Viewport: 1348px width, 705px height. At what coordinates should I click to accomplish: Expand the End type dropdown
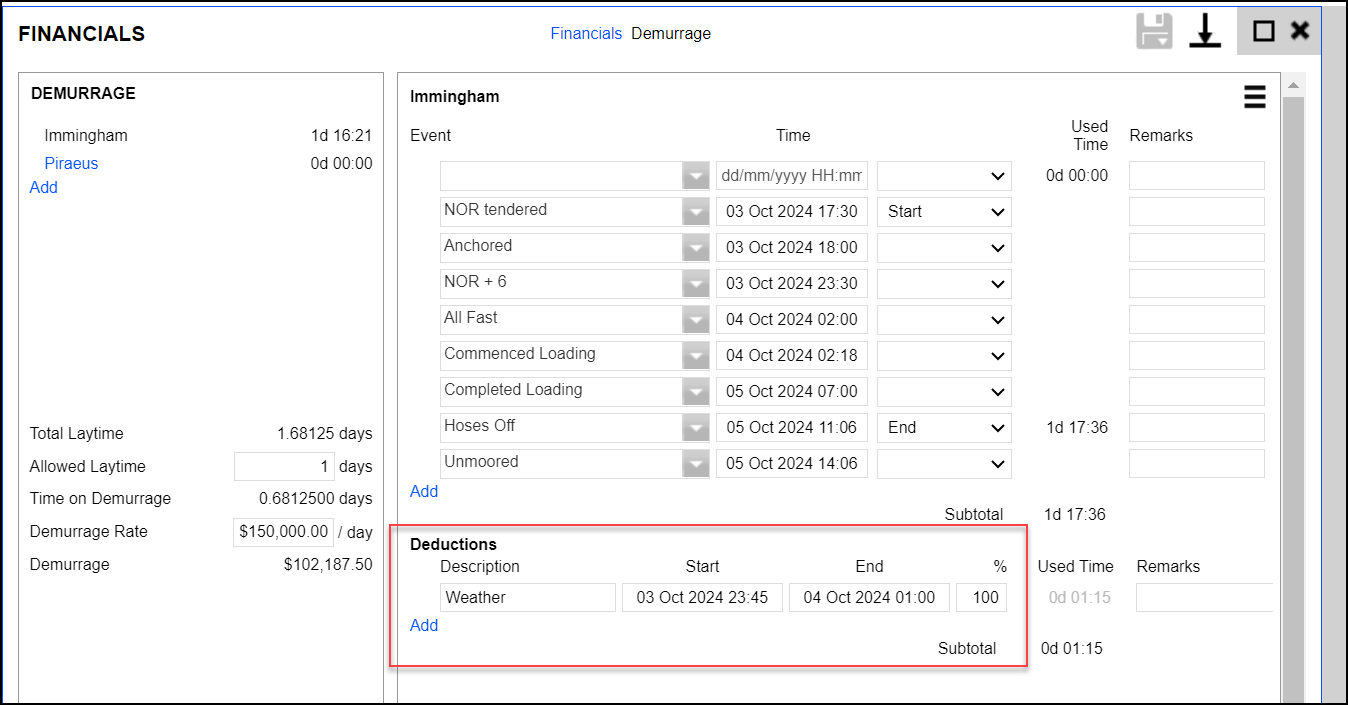coord(944,428)
